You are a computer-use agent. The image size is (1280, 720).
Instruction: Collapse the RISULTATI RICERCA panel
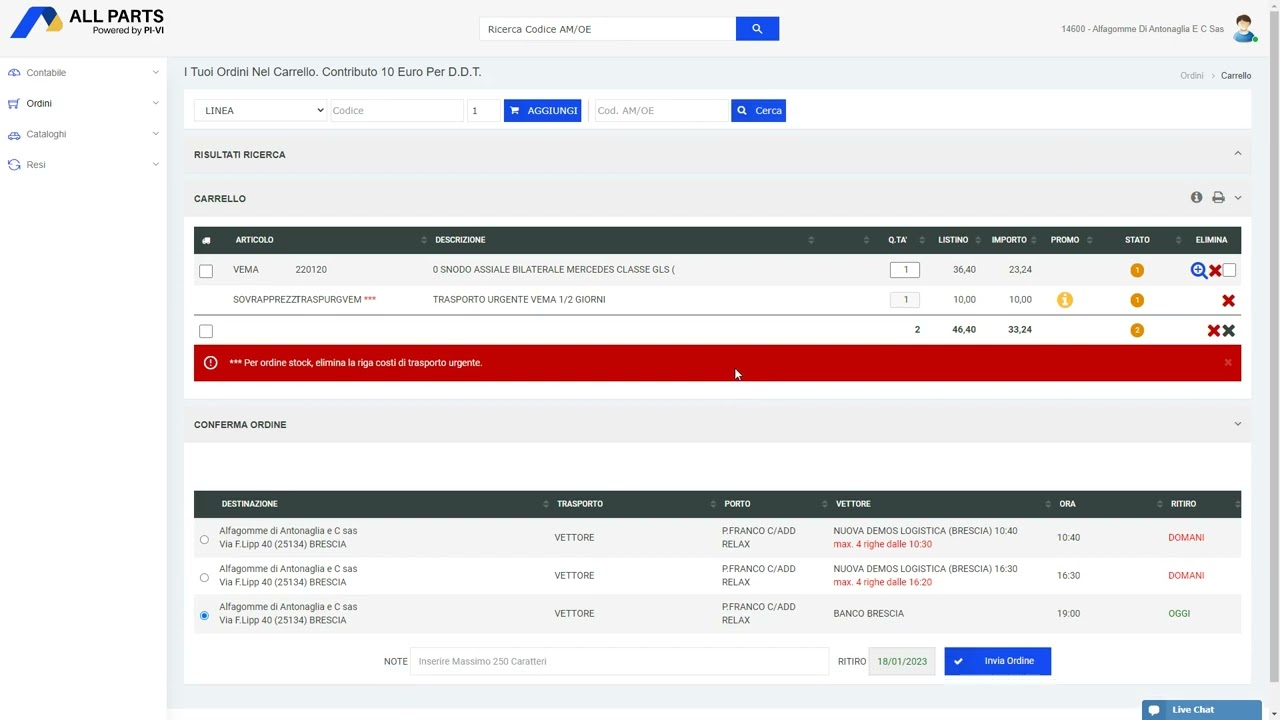coord(1238,154)
